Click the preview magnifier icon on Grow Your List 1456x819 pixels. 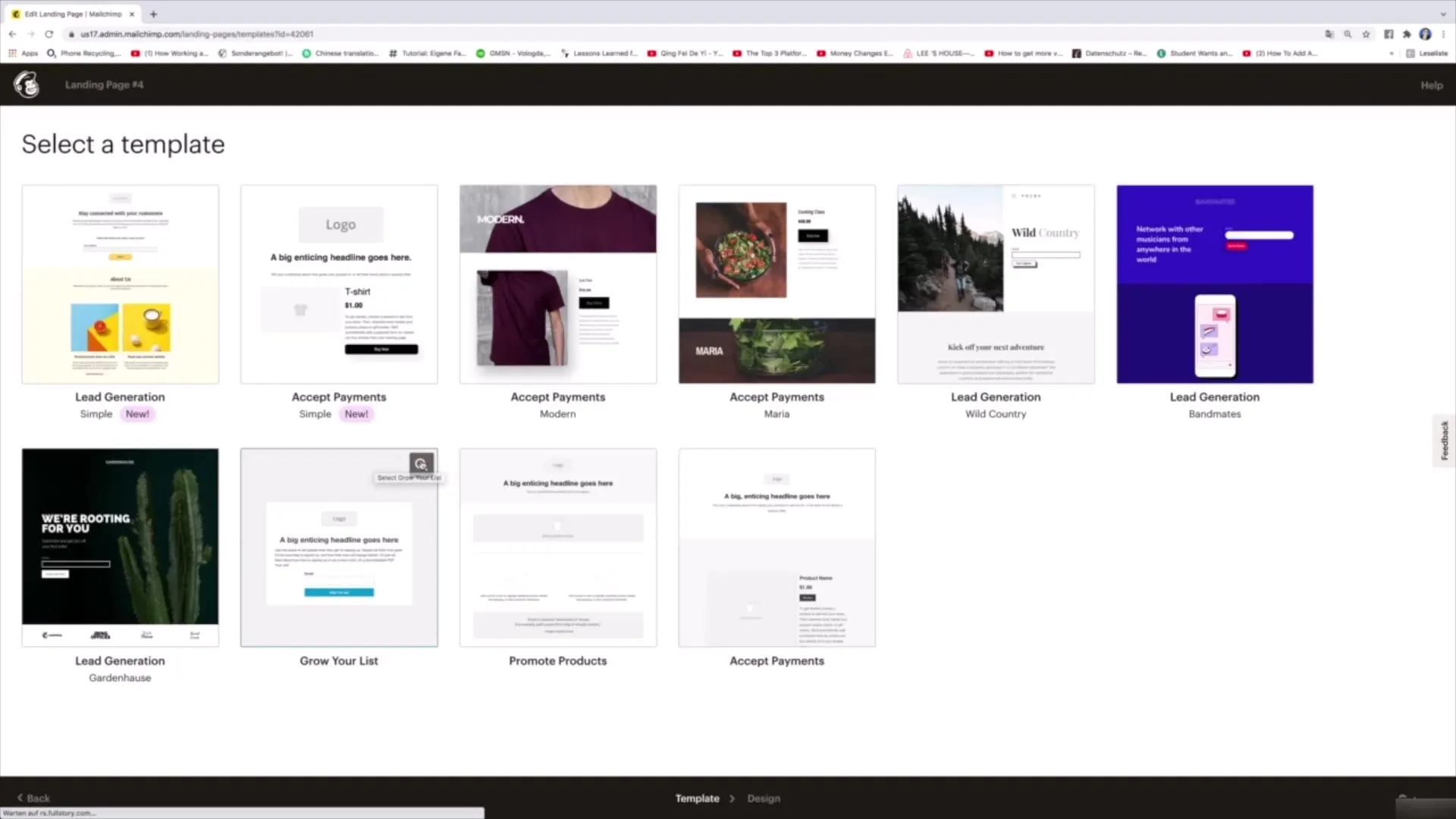tap(422, 463)
